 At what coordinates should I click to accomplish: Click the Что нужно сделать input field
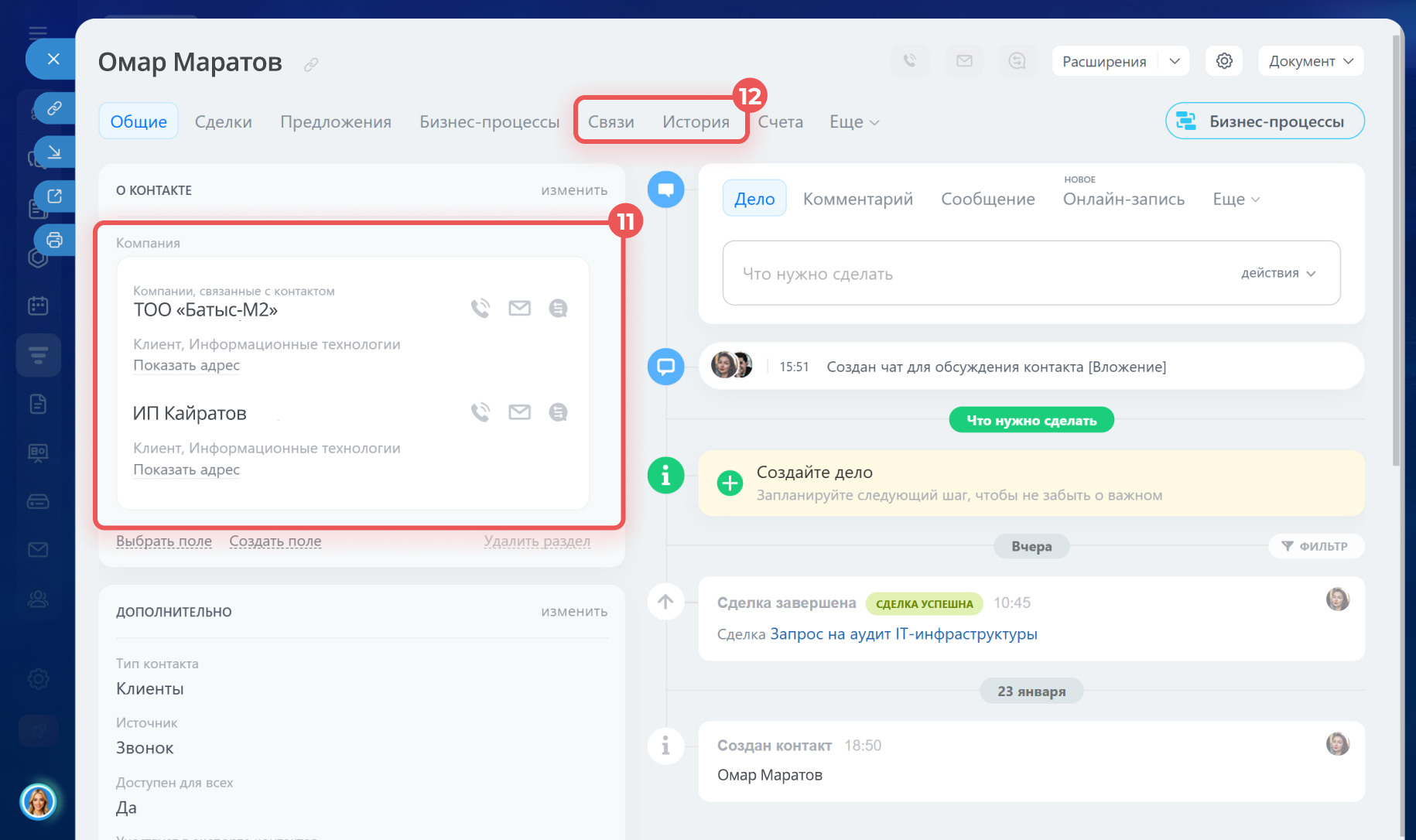[x=975, y=274]
